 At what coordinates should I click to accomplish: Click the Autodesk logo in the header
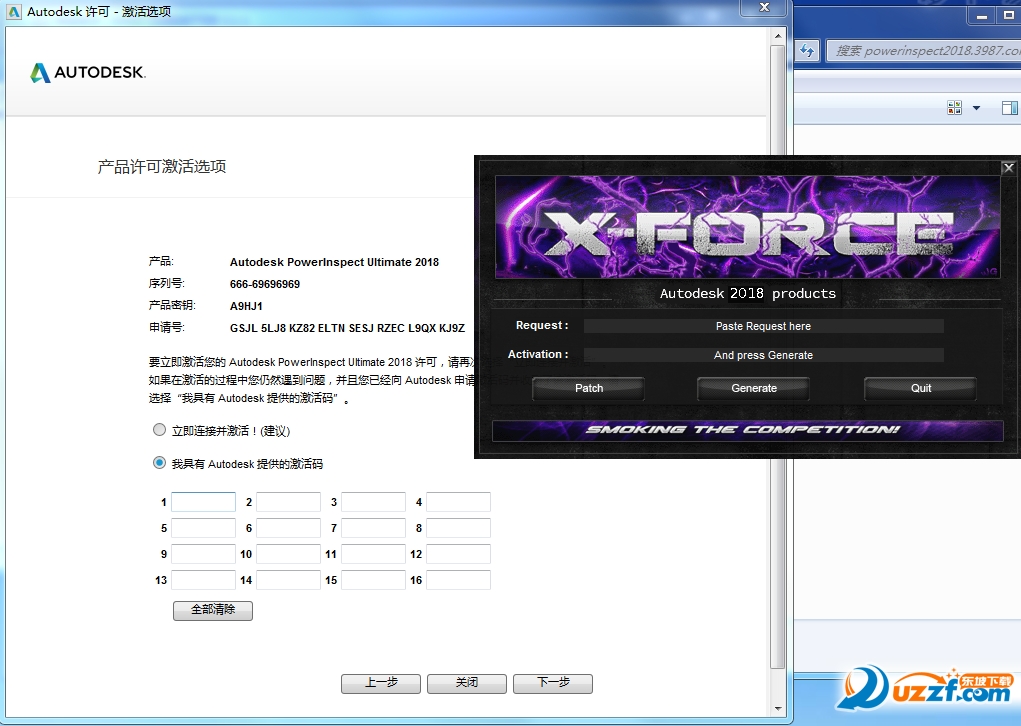click(x=88, y=72)
